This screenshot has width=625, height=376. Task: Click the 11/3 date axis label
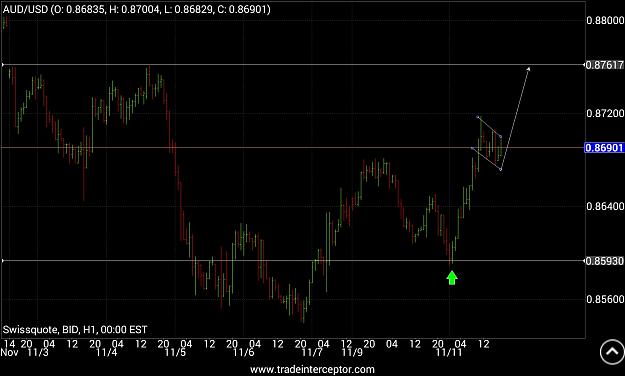[x=38, y=352]
